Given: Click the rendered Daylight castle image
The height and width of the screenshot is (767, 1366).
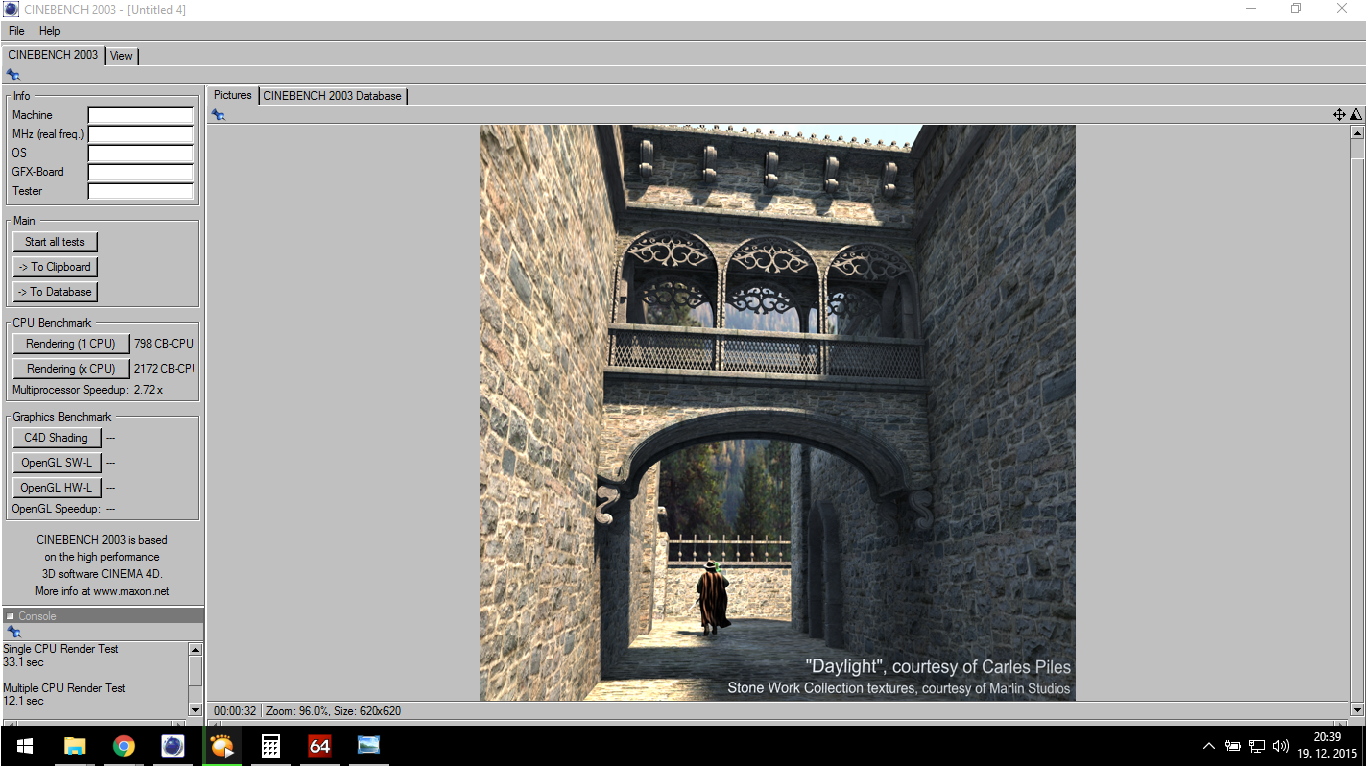Looking at the screenshot, I should [778, 413].
